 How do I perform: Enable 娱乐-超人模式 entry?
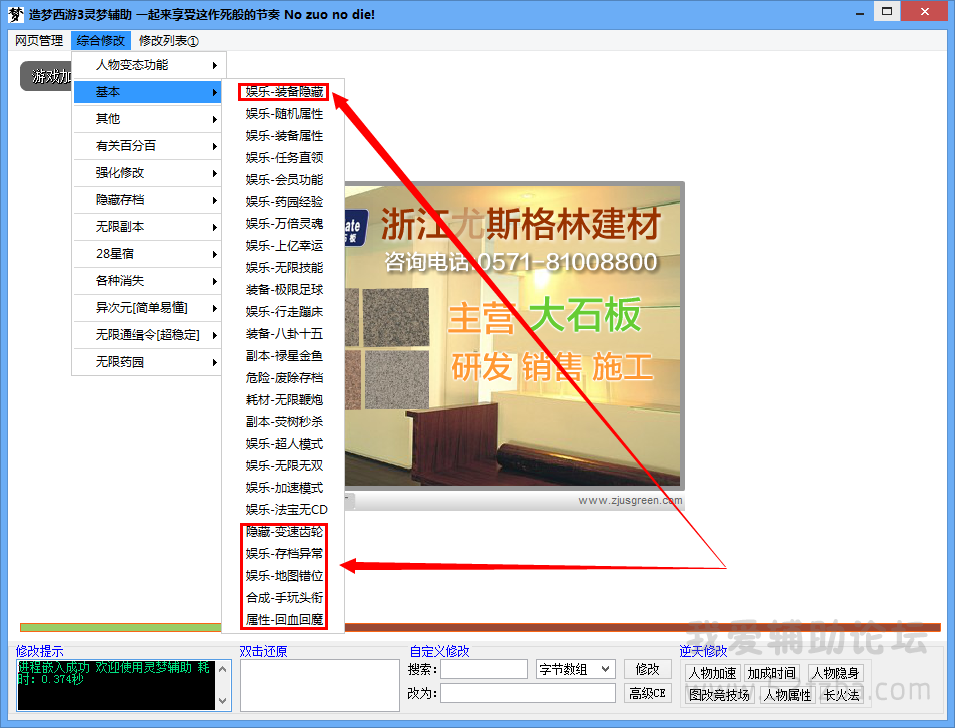(x=284, y=444)
